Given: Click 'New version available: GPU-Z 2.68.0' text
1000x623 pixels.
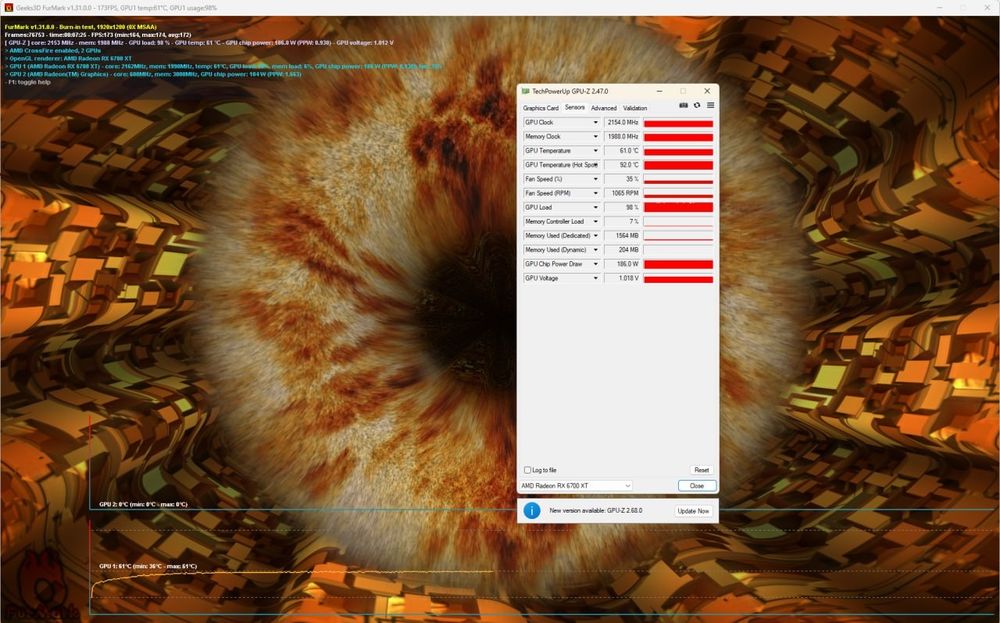Looking at the screenshot, I should pos(596,511).
